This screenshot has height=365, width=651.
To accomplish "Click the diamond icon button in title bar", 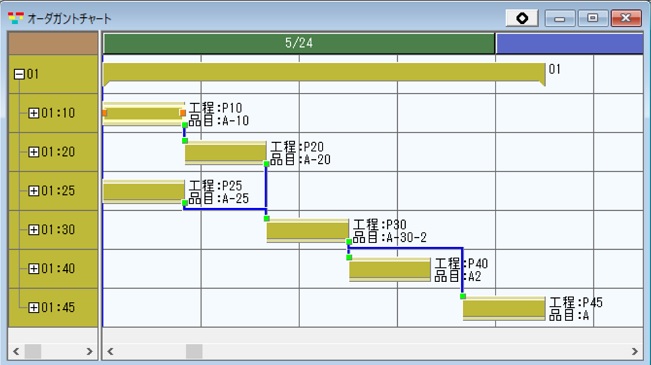I will (522, 18).
